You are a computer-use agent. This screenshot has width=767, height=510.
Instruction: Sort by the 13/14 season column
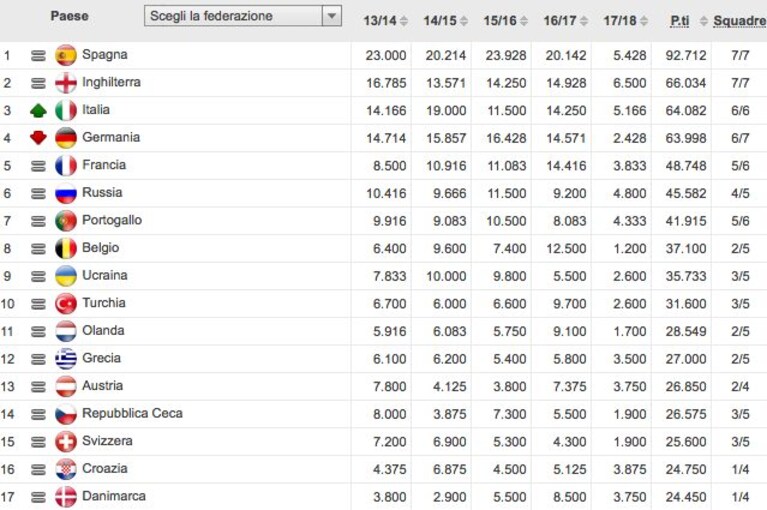[x=385, y=21]
